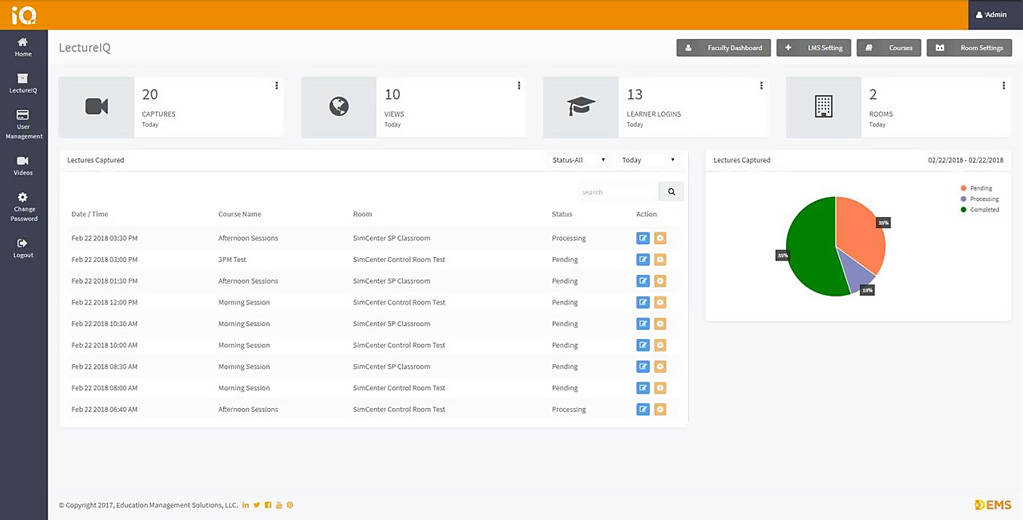Click the Faculty Dashboard button

point(723,48)
